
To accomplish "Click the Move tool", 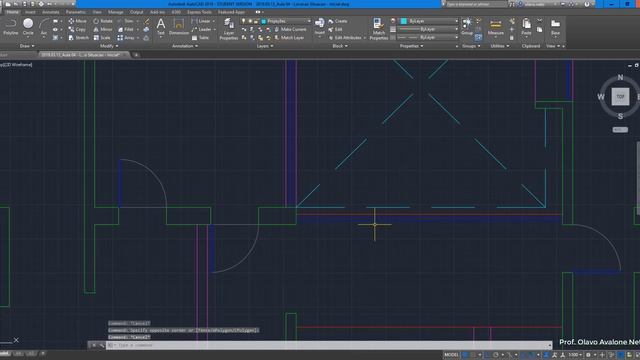I will (x=77, y=21).
